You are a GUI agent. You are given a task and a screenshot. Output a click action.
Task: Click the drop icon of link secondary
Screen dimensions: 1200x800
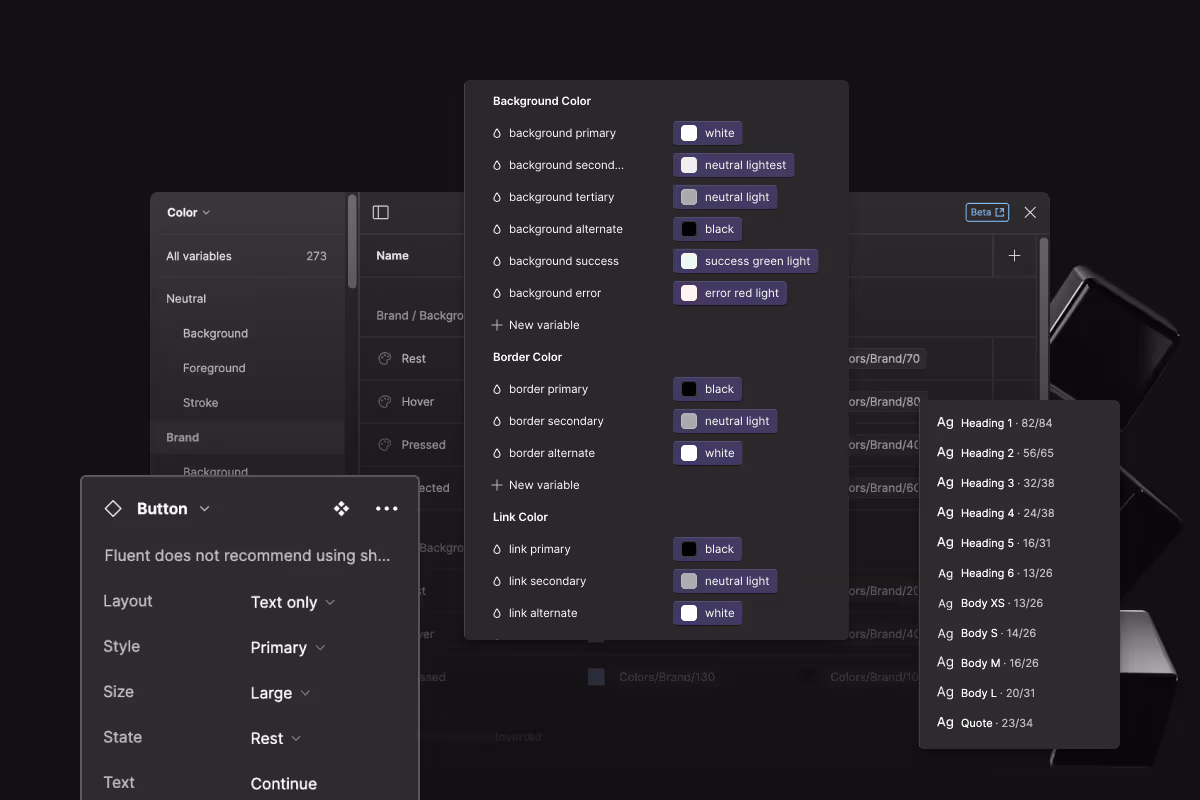497,581
